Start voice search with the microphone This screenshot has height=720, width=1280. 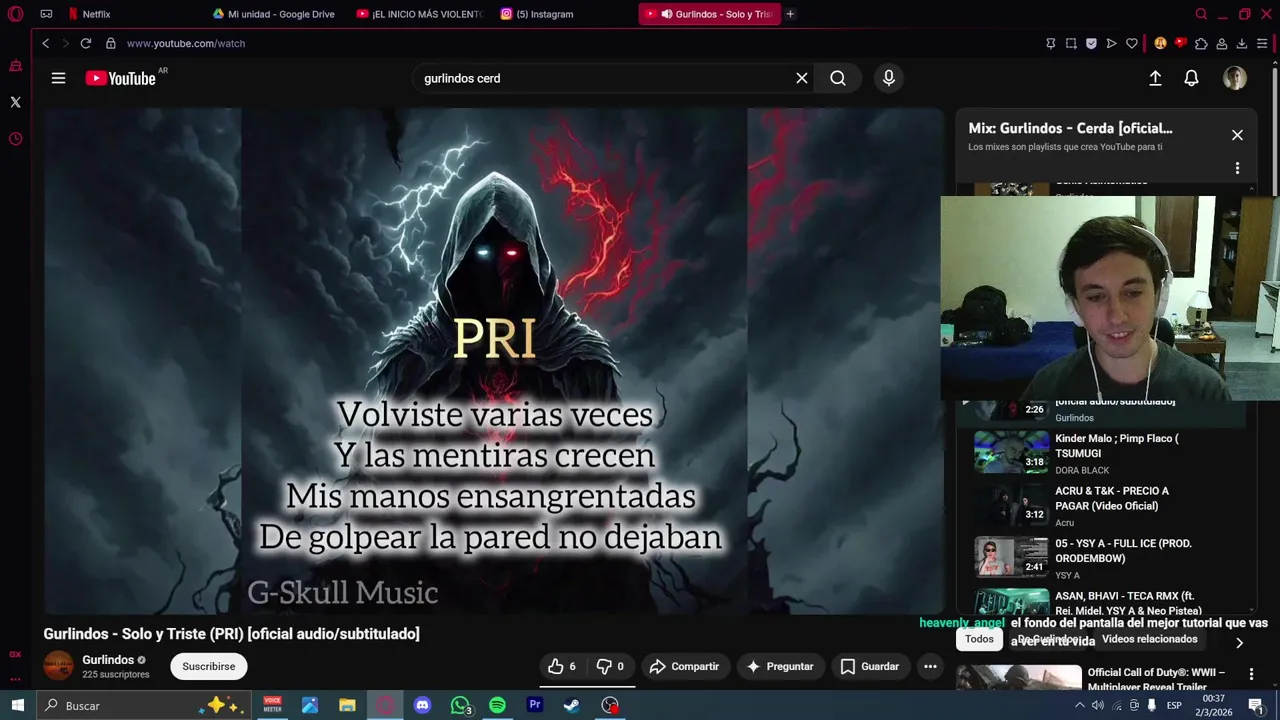[x=889, y=78]
